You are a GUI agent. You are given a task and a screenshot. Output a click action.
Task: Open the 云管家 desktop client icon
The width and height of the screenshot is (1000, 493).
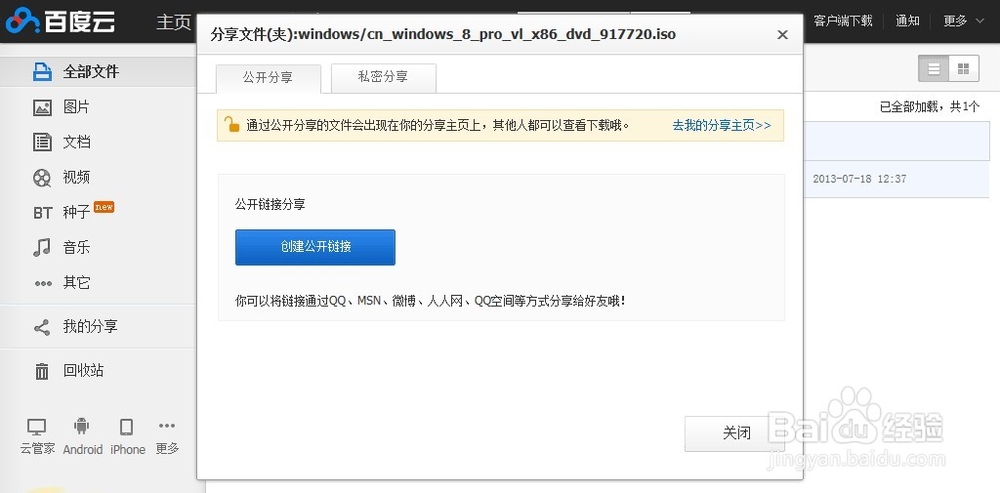[x=36, y=427]
